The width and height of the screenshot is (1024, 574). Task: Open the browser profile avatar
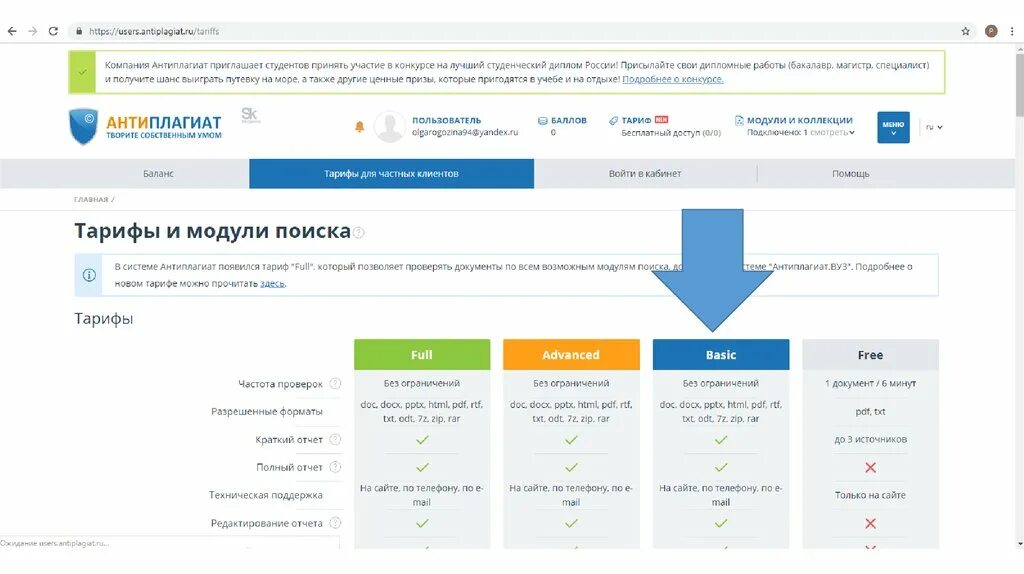tap(991, 31)
